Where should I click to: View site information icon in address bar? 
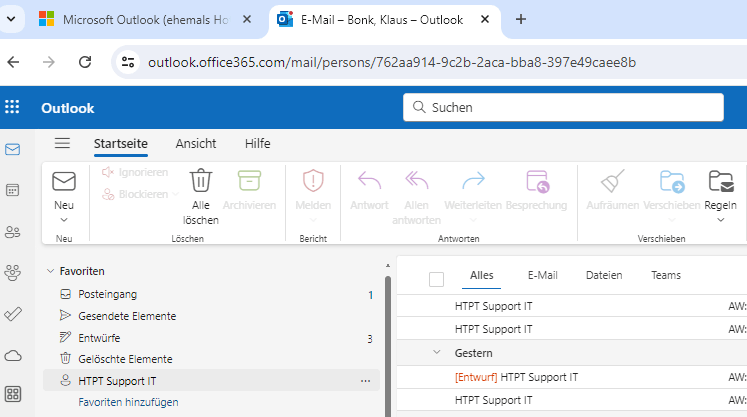click(x=128, y=62)
